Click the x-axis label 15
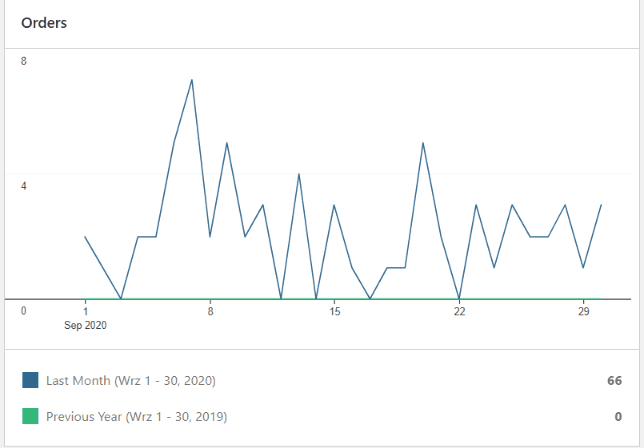644x448 pixels. tap(335, 312)
